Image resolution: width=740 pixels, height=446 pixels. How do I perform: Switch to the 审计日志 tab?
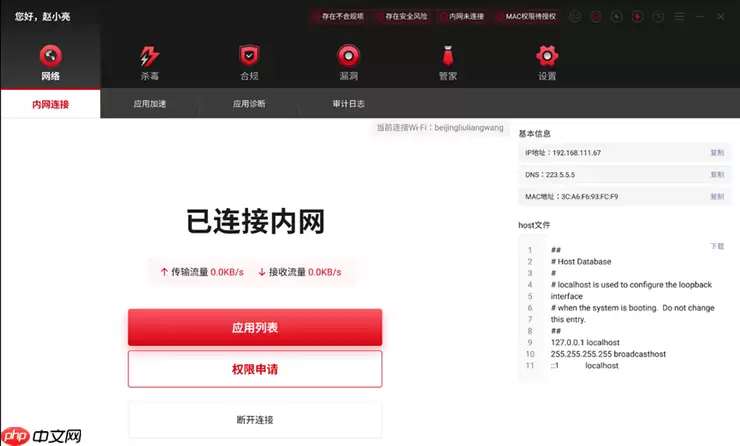click(x=348, y=104)
